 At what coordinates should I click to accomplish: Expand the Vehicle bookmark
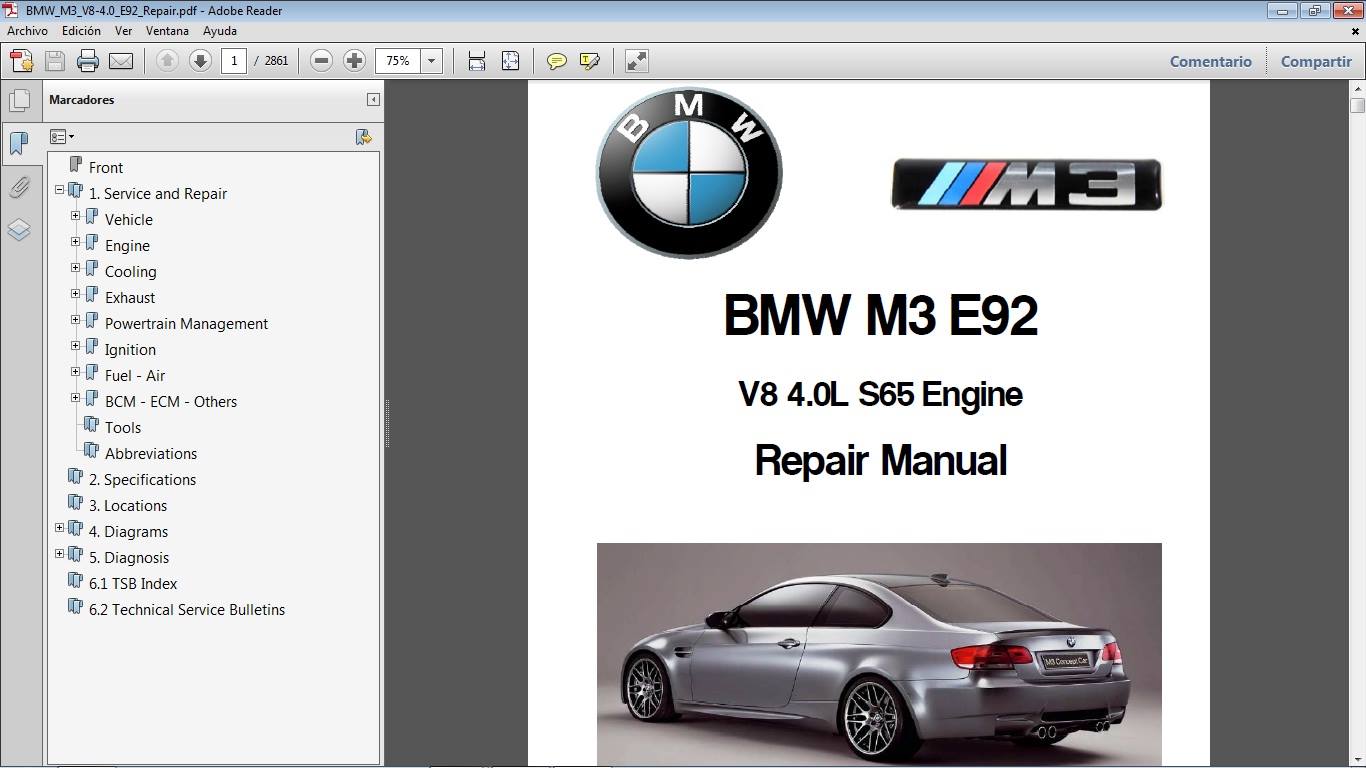pos(76,215)
